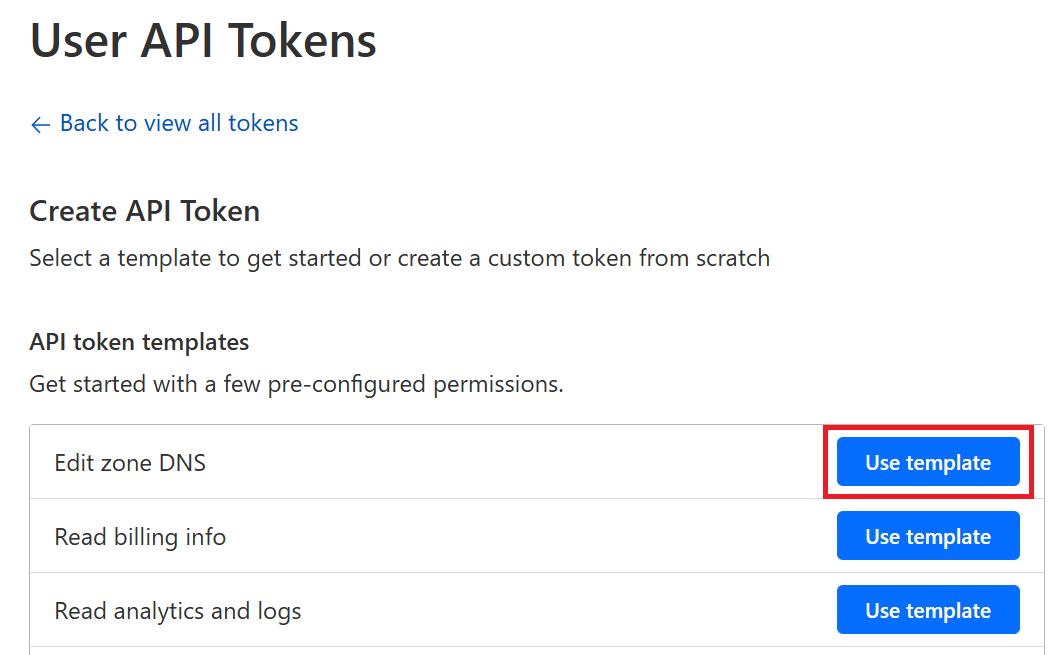The image size is (1053, 655).
Task: Click the "Create API Token" heading
Action: click(145, 211)
